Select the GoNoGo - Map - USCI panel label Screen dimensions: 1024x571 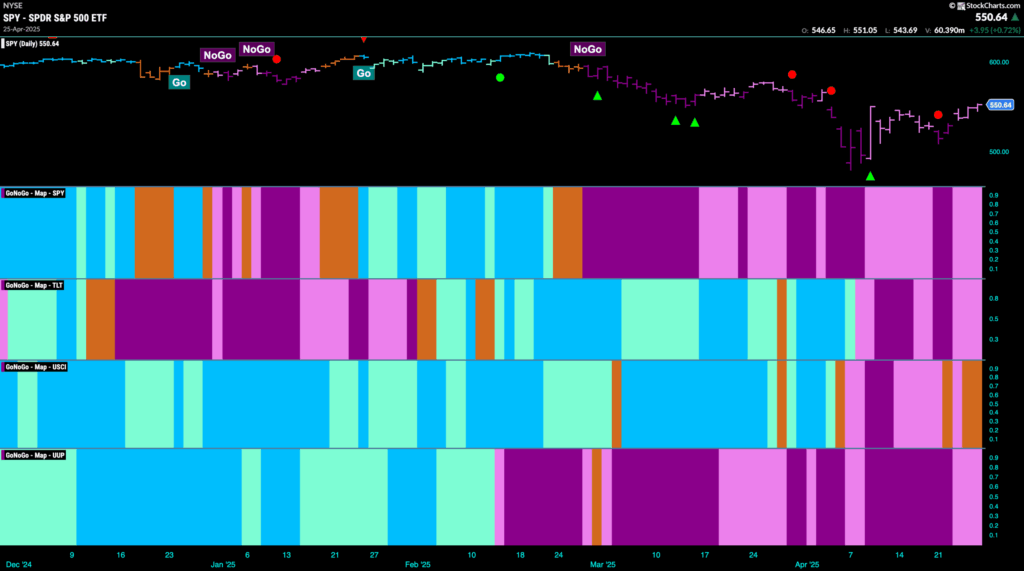pos(35,367)
